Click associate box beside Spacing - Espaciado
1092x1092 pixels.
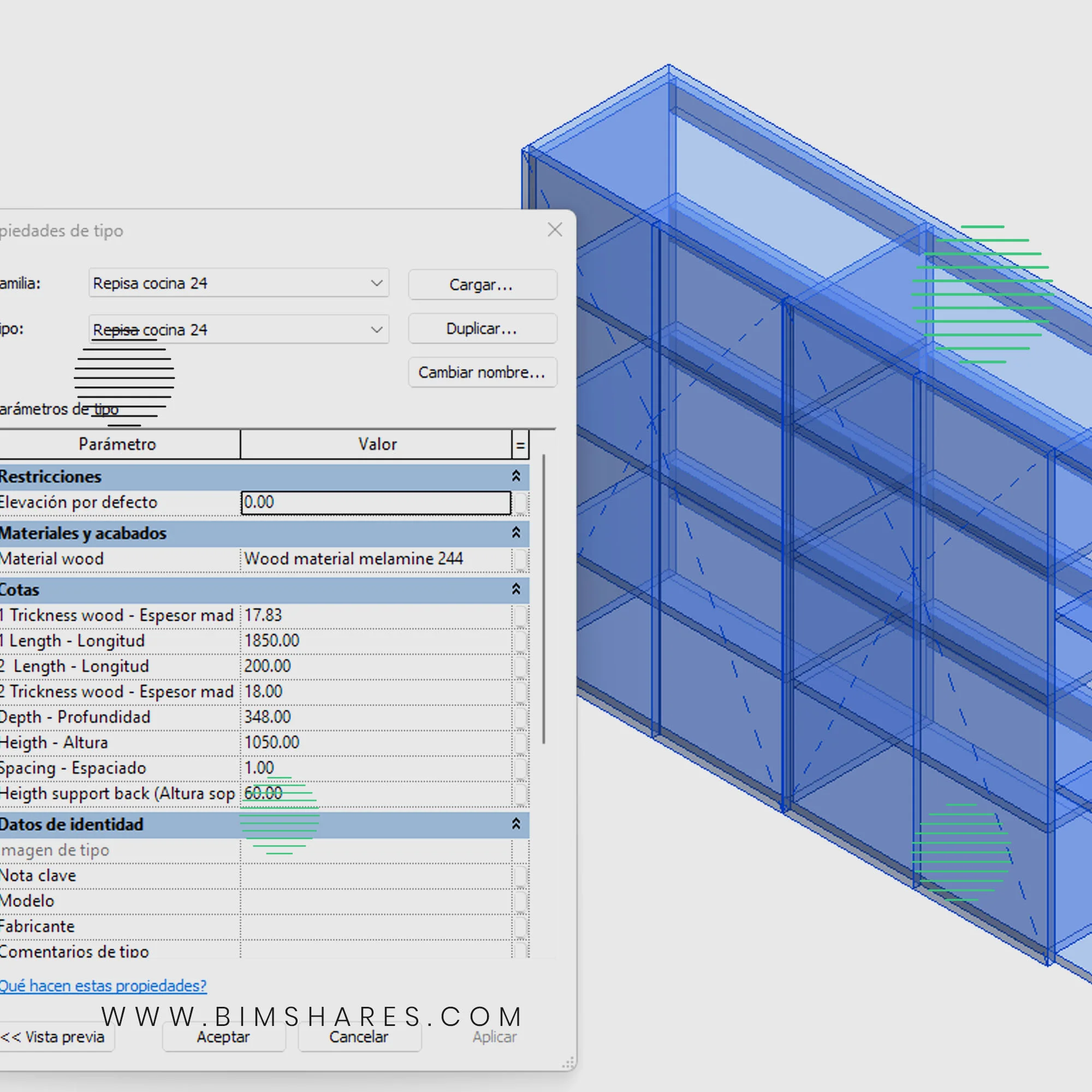pyautogui.click(x=520, y=768)
